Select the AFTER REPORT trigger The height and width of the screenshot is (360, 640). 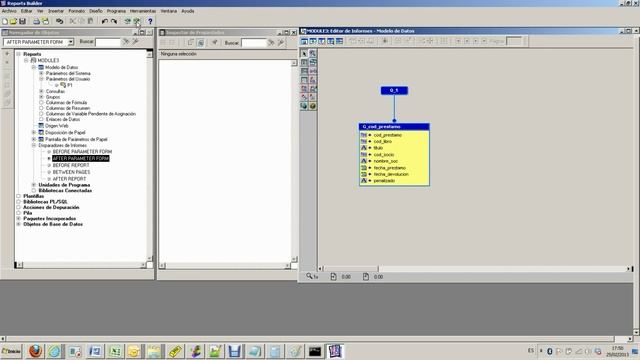(x=69, y=179)
